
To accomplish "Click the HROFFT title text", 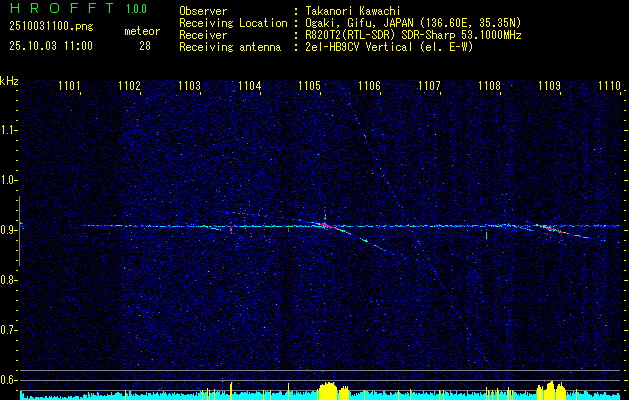I will [61, 8].
